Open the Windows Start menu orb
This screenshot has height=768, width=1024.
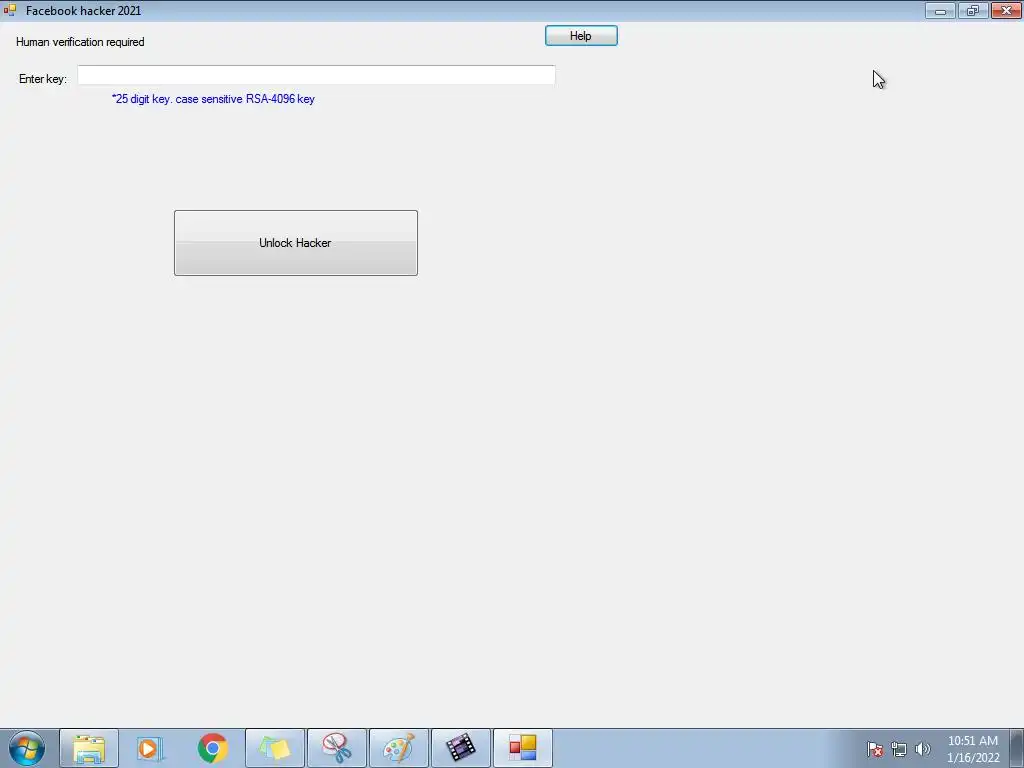coord(27,748)
